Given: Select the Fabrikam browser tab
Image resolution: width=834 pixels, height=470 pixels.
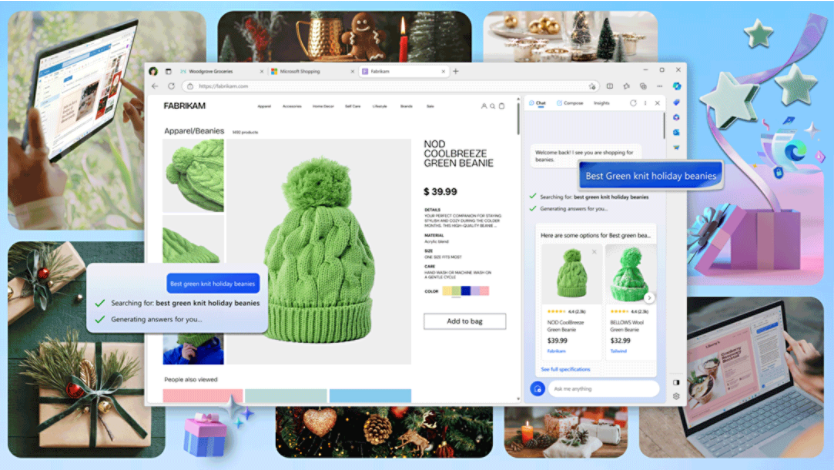Looking at the screenshot, I should [403, 71].
